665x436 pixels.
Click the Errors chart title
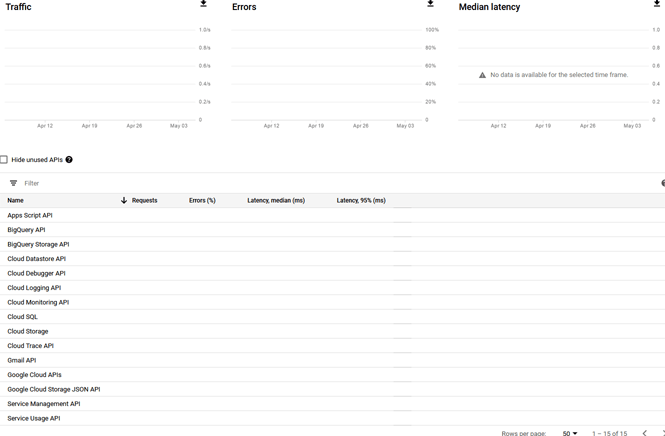[x=244, y=7]
